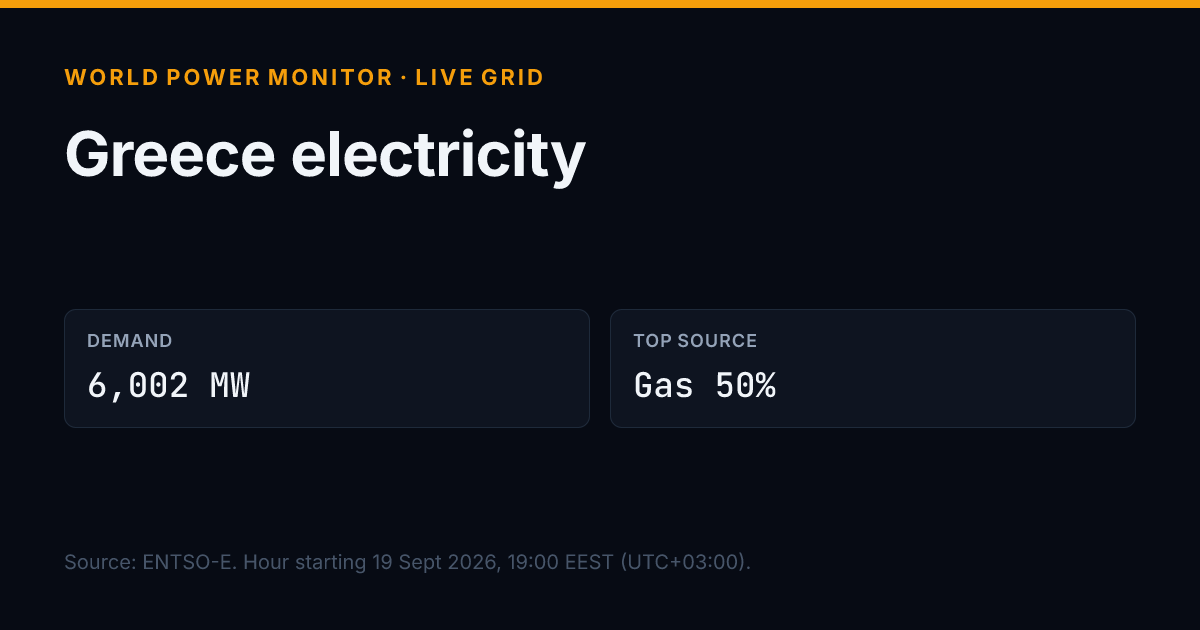Select the Gas source name
This screenshot has width=1200, height=630.
664,385
